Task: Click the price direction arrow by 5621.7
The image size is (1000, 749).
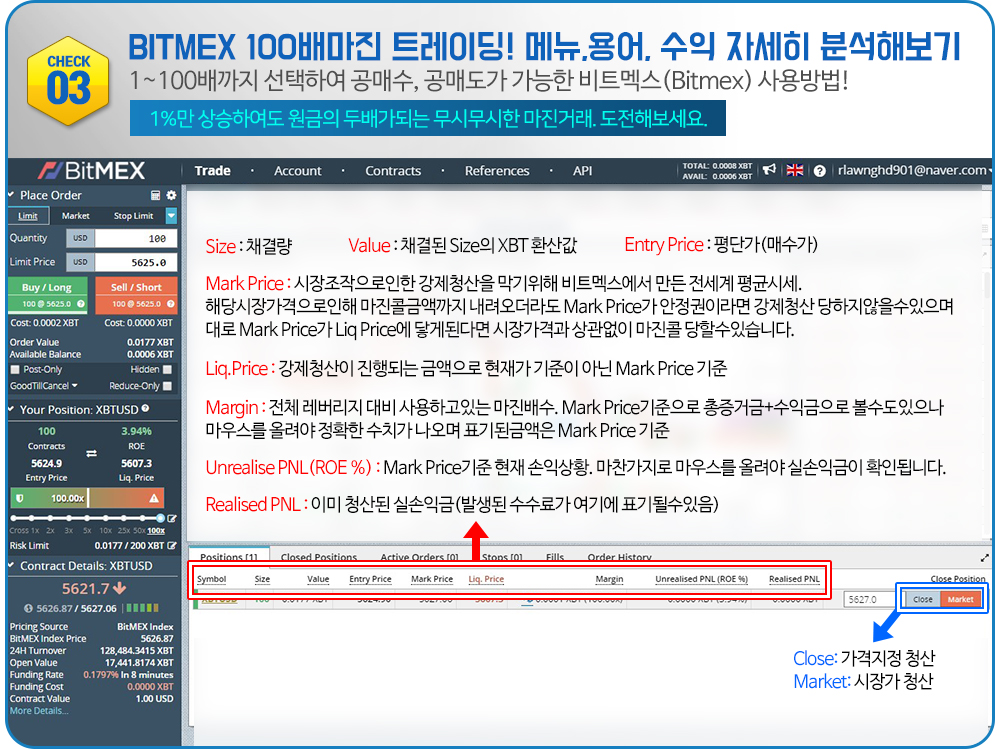Action: pyautogui.click(x=120, y=588)
